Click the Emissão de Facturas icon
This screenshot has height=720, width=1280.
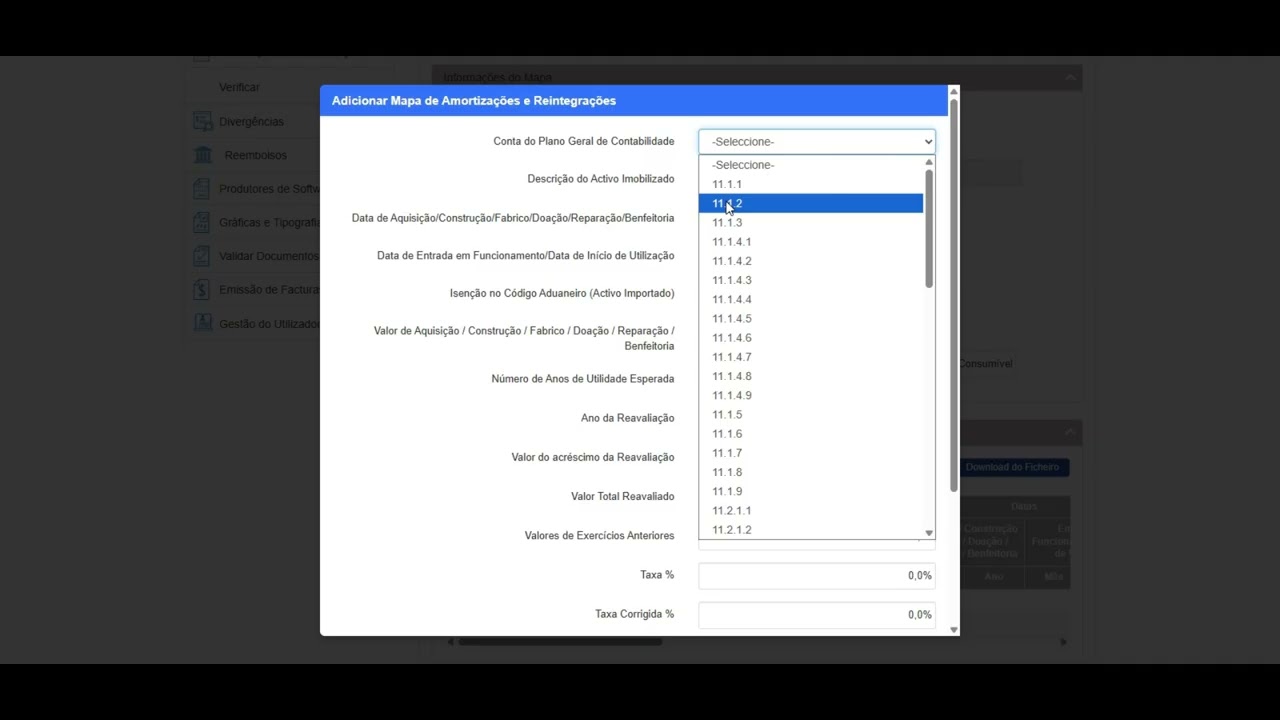click(203, 290)
